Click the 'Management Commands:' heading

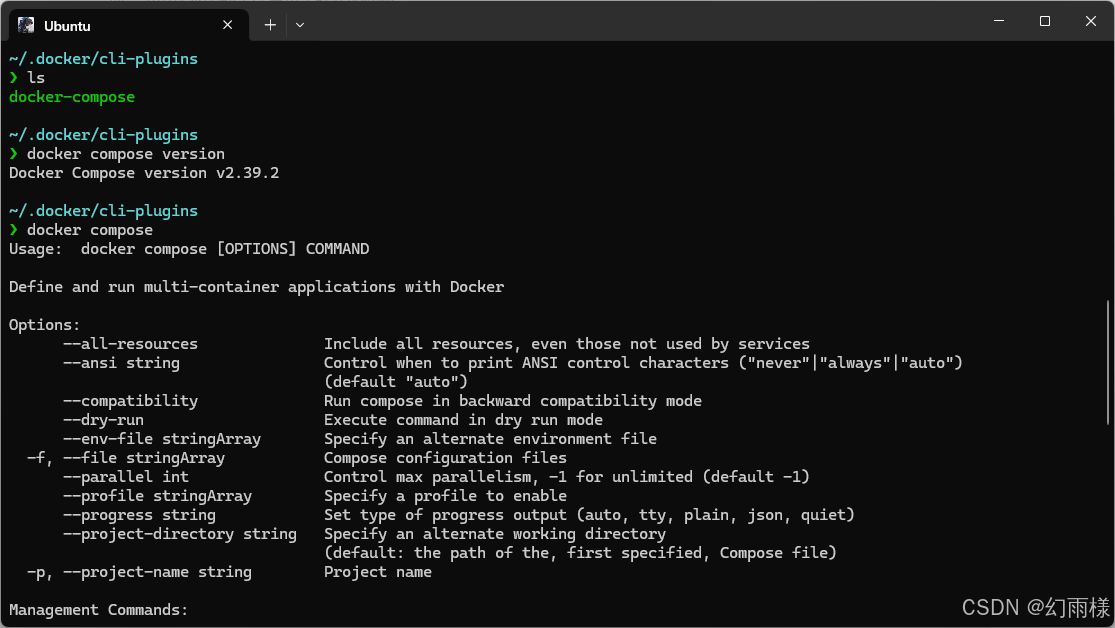pos(98,610)
